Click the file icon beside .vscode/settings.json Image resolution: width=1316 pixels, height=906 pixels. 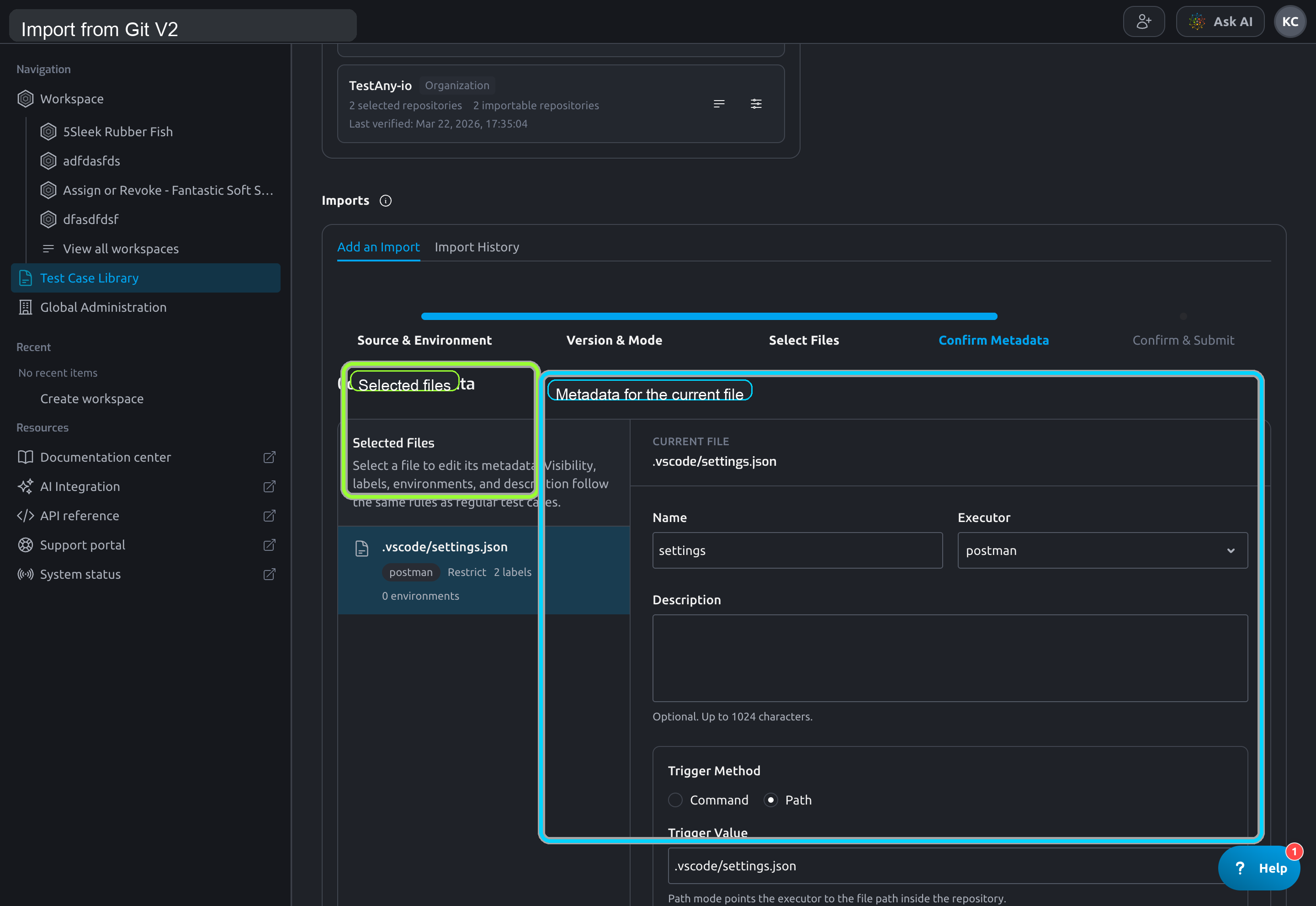[361, 549]
